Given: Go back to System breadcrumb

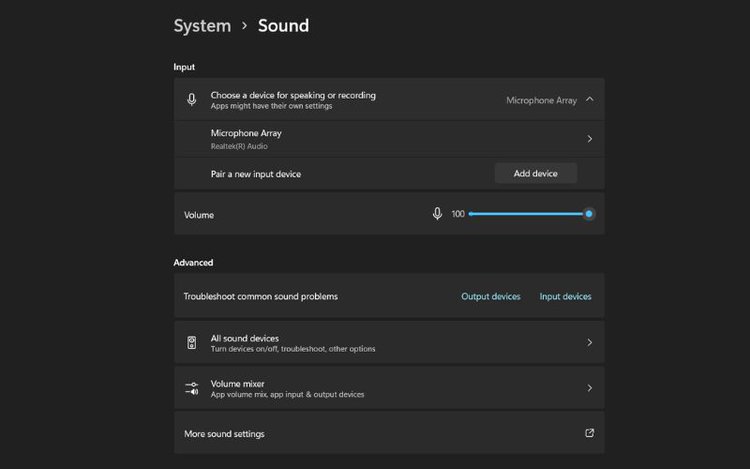Looking at the screenshot, I should 202,26.
